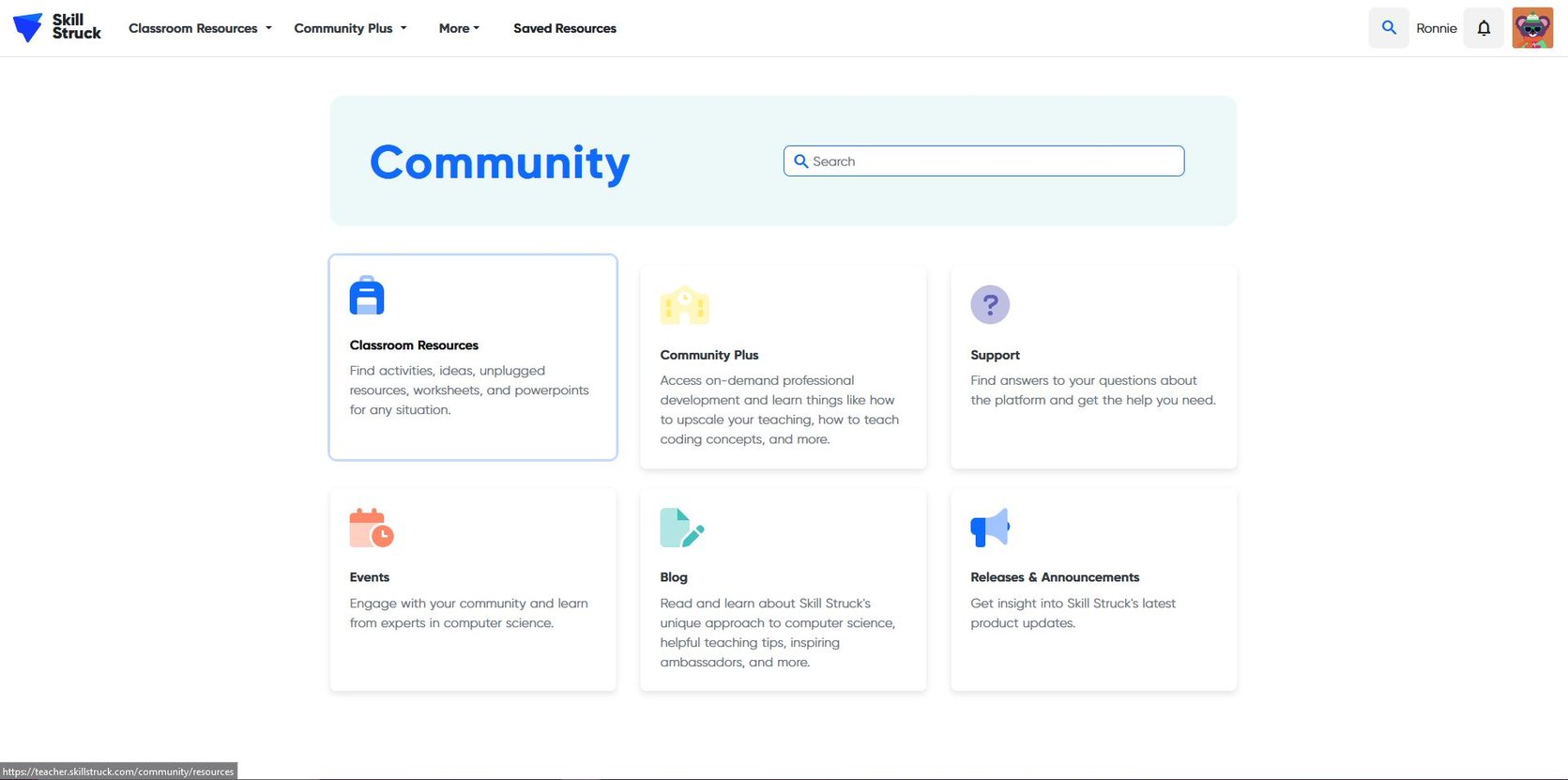Open the Blog card heading
Screen dimensions: 1568x780
coord(674,577)
